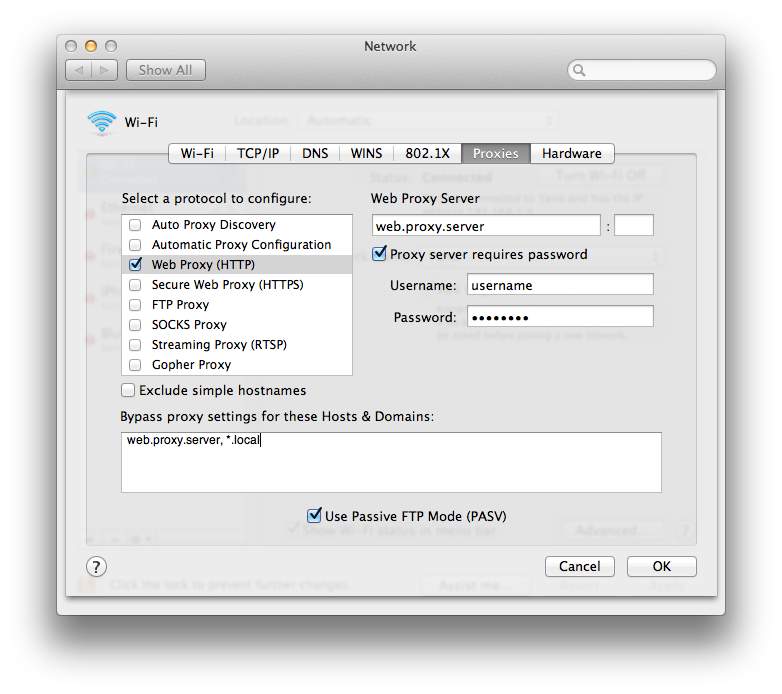This screenshot has width=782, height=694.
Task: Select the Web Proxy (HTTP) protocol row
Action: [x=237, y=264]
